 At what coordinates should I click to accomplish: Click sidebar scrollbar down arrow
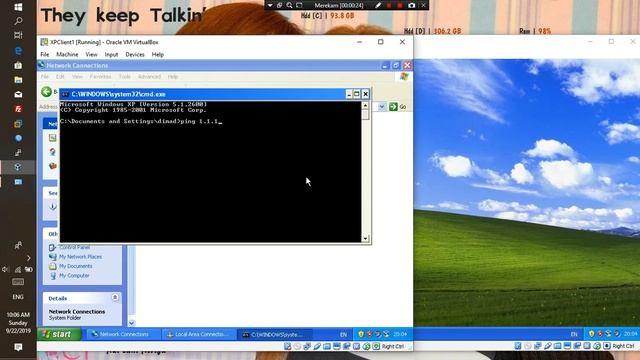click(131, 323)
